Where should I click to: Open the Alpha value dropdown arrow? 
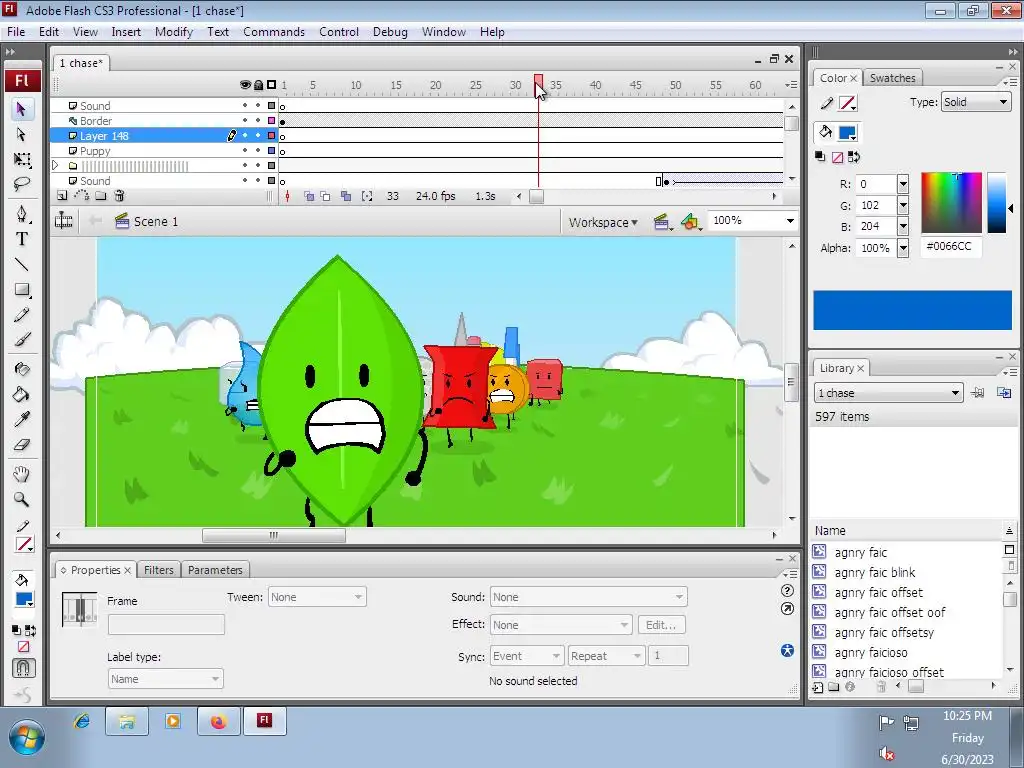click(x=903, y=248)
